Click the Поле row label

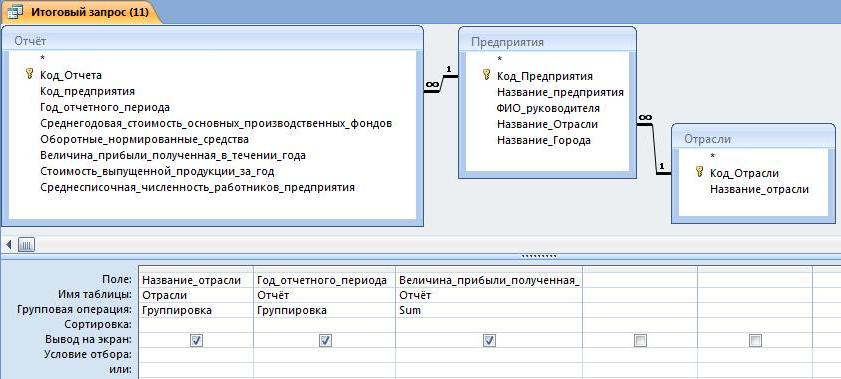tap(116, 279)
